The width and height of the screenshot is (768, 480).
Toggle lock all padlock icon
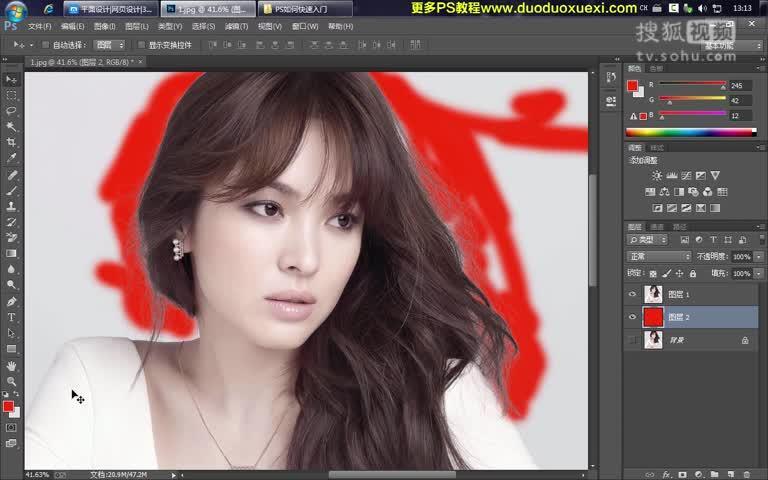(x=693, y=273)
